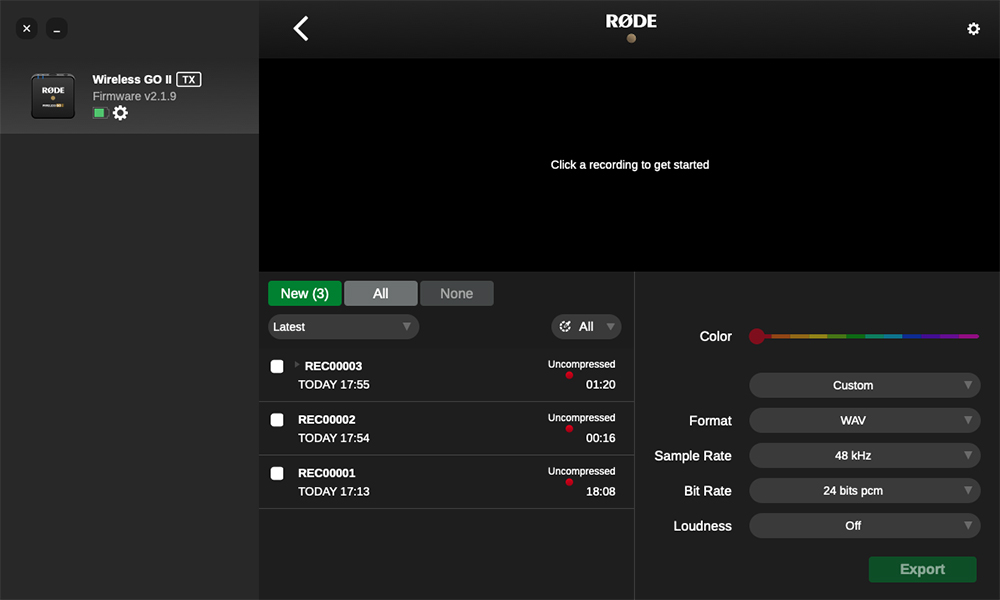
Task: Click 'Click a recording to get started'
Action: click(629, 165)
